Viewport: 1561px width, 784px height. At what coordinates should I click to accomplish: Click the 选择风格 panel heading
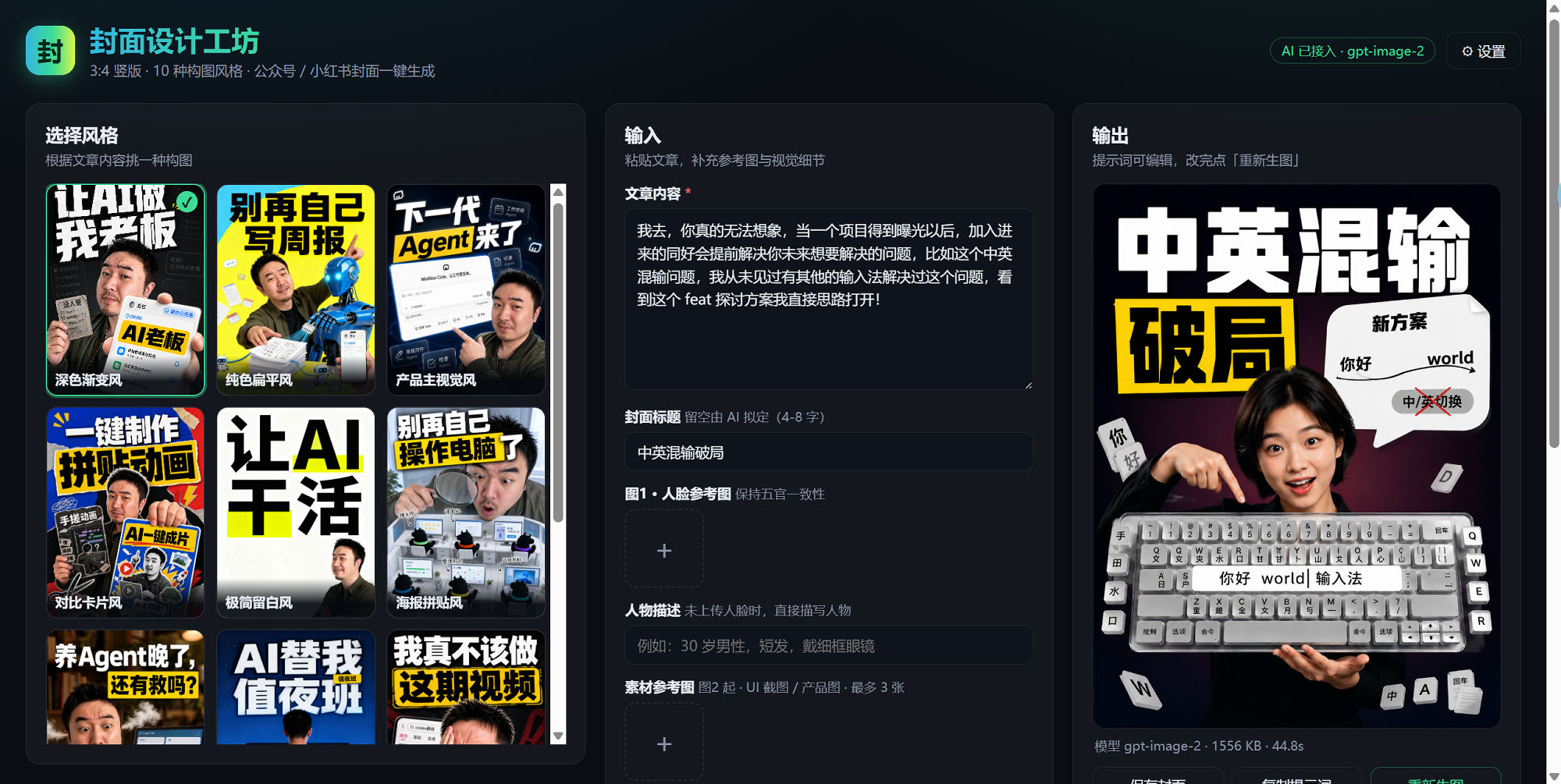(x=82, y=136)
